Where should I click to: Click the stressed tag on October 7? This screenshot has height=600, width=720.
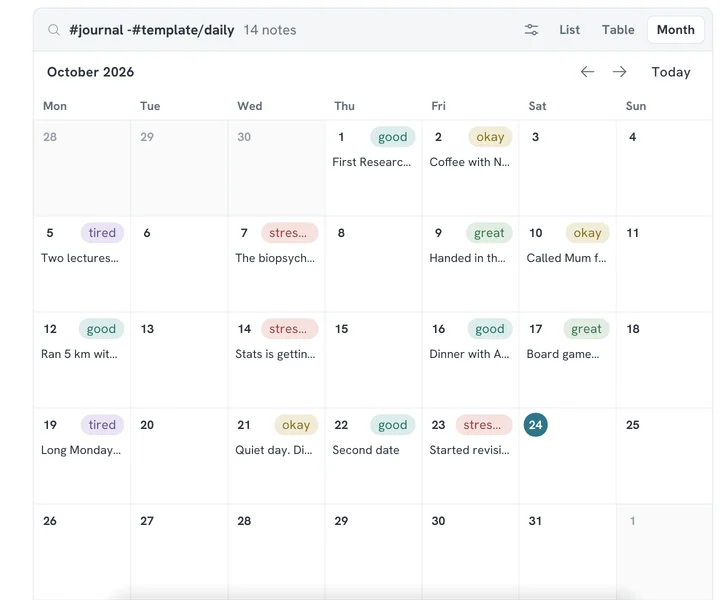[x=289, y=233]
